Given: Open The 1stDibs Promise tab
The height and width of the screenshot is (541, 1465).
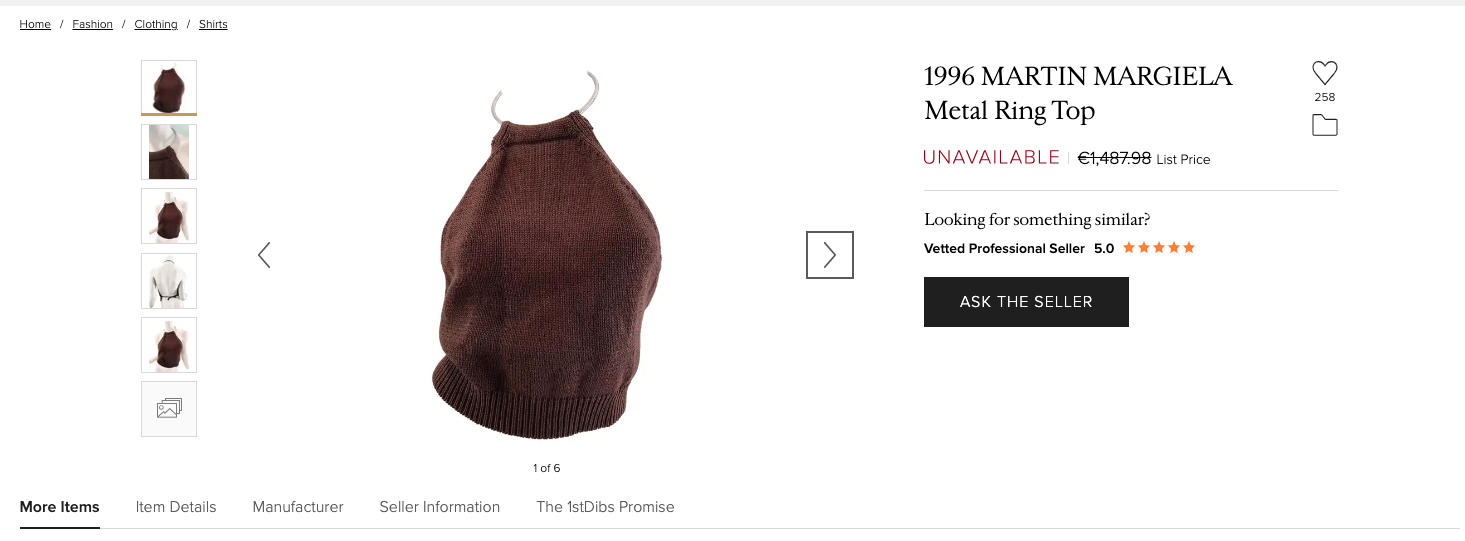Looking at the screenshot, I should 605,507.
